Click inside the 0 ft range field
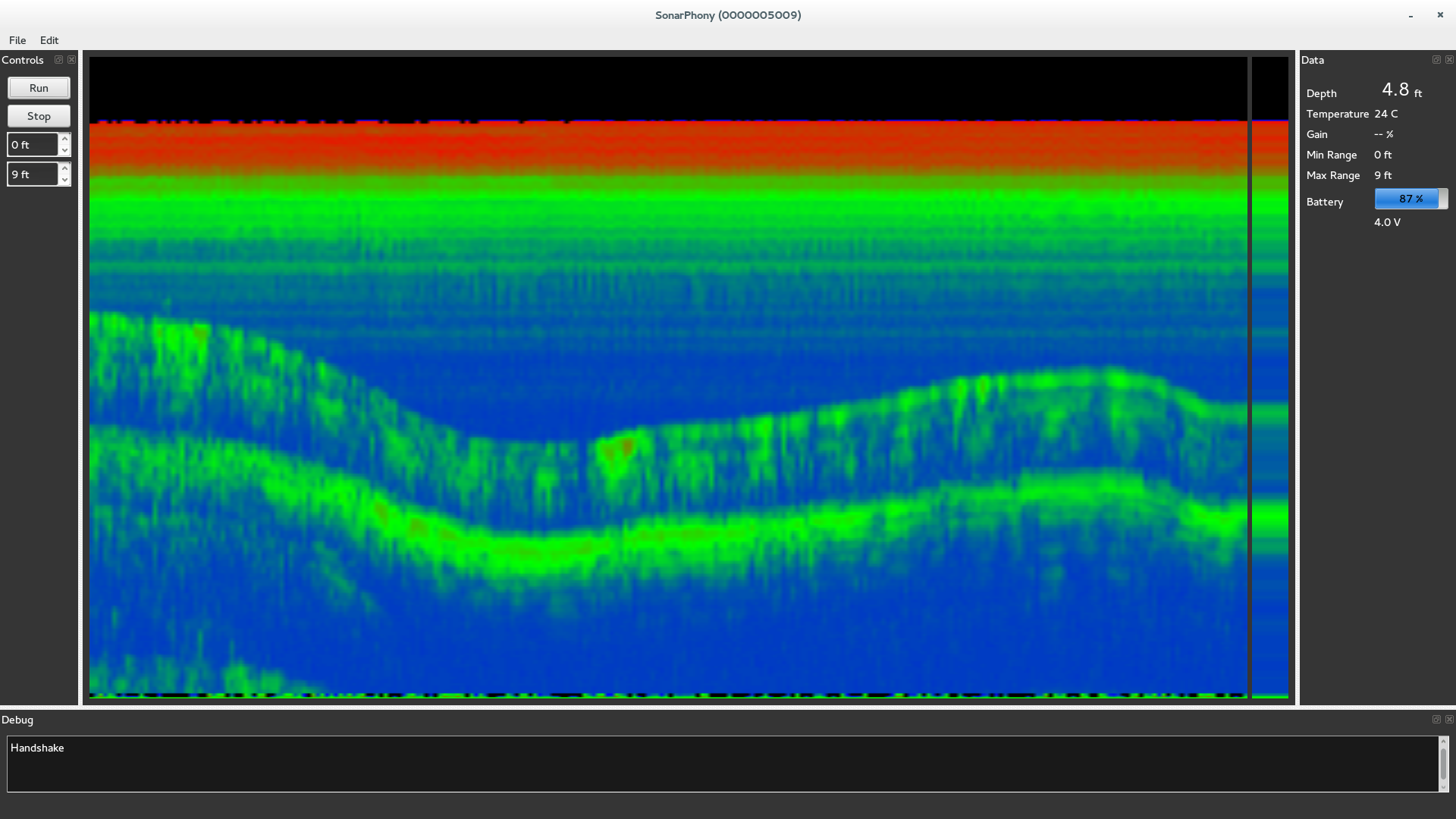Screen dimensions: 1456x819 pyautogui.click(x=32, y=145)
